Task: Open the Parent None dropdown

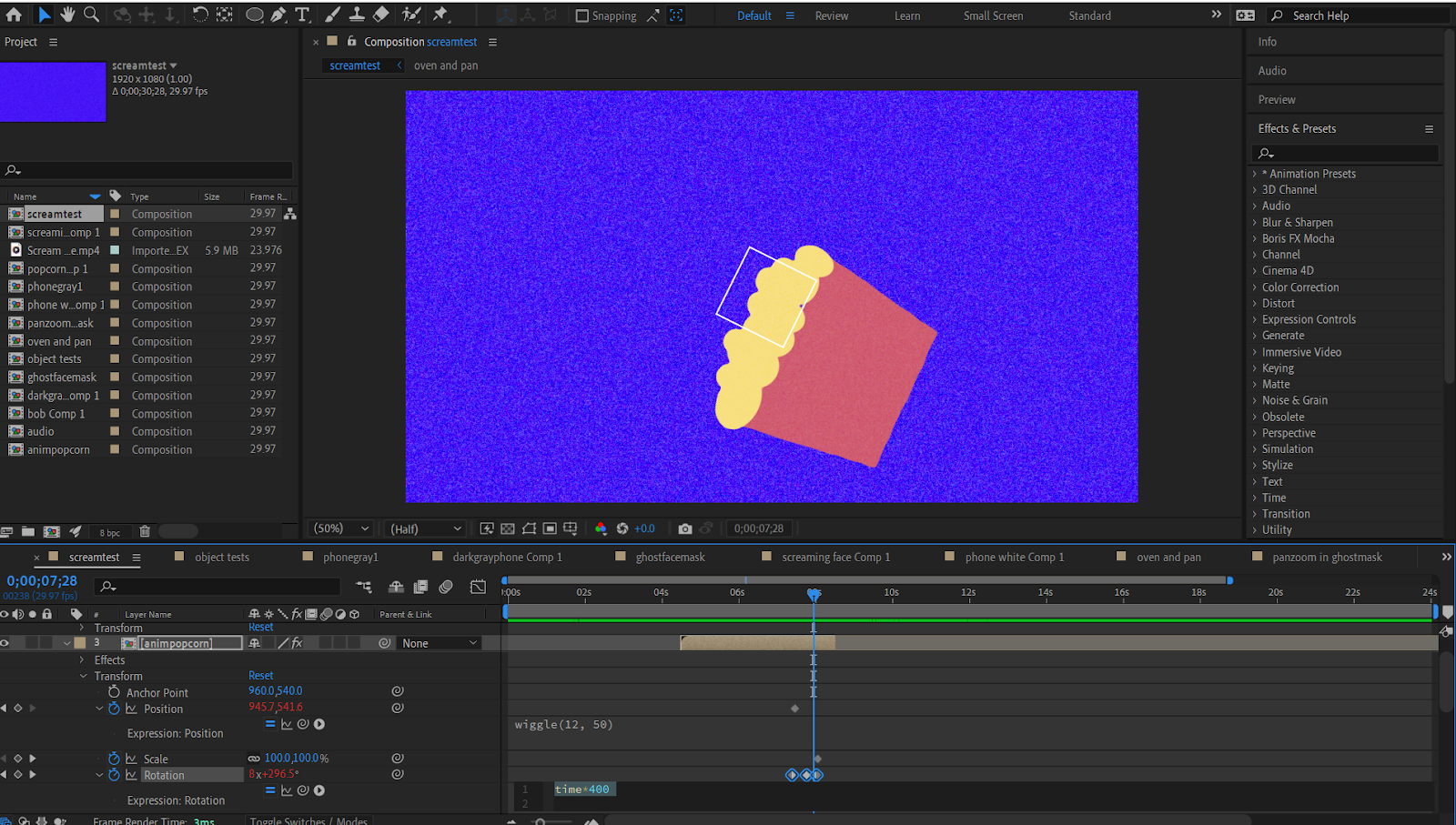Action: pos(440,643)
